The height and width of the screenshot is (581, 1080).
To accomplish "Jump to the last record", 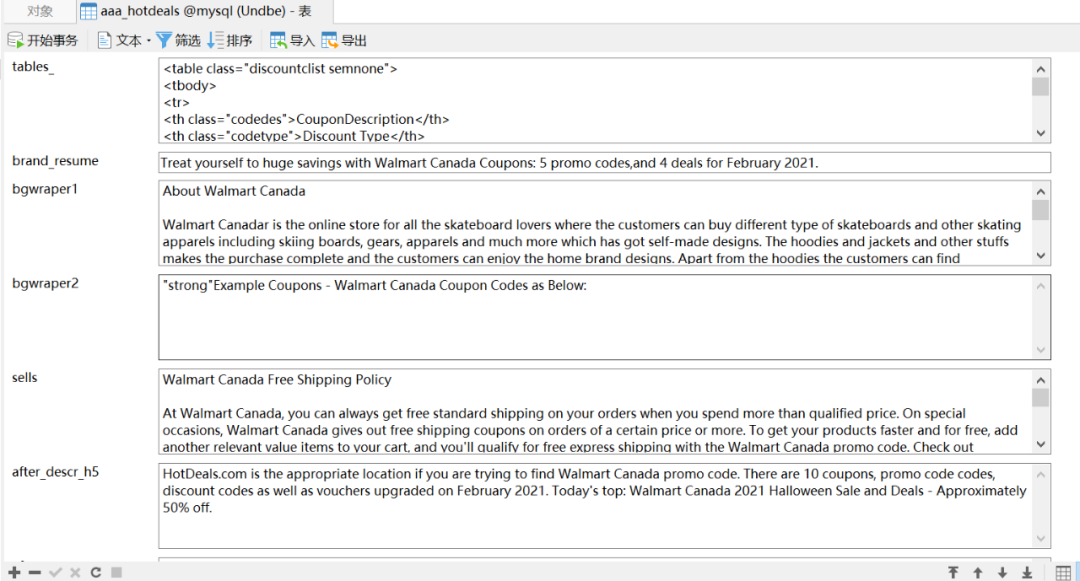I will coord(1027,572).
